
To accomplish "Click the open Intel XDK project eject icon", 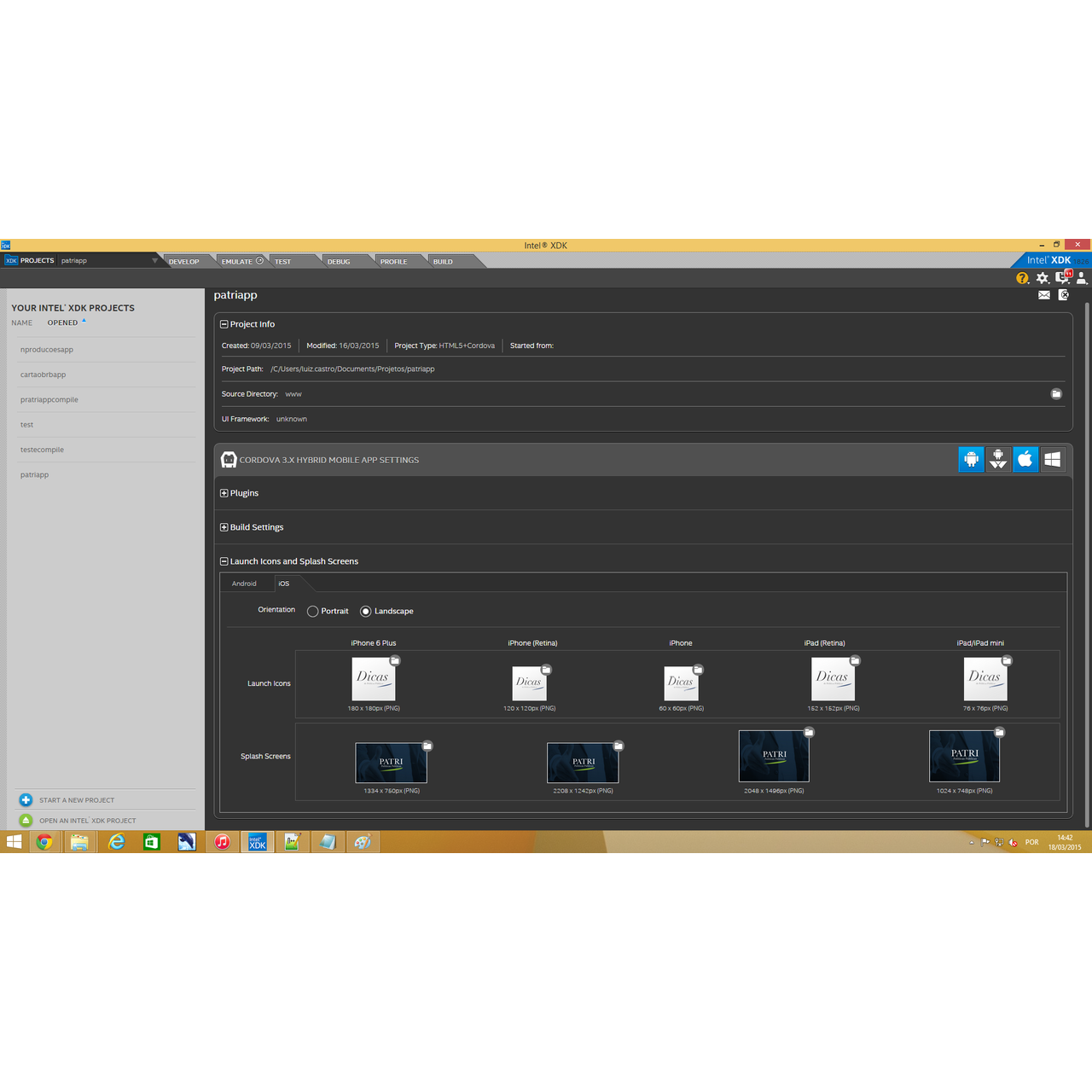I will pos(26,821).
